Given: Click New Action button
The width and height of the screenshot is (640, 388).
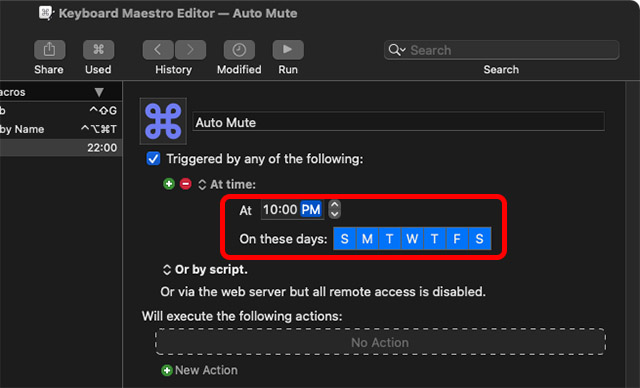Looking at the screenshot, I should [200, 370].
